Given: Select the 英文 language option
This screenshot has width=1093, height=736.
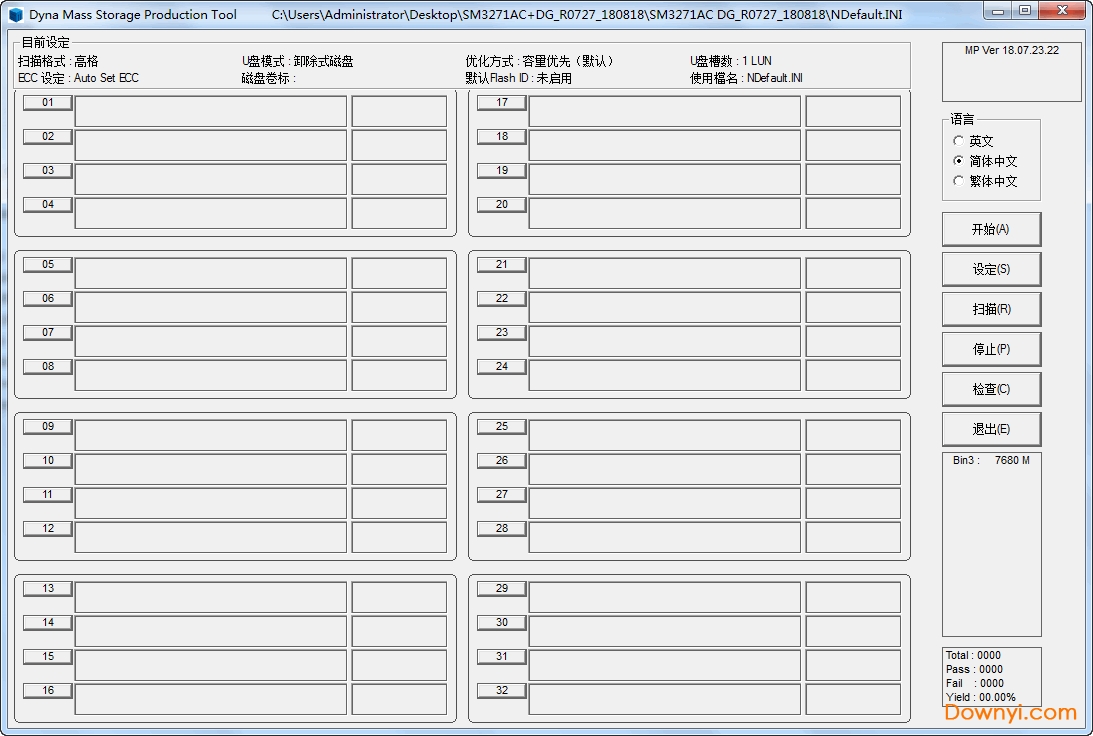Looking at the screenshot, I should pyautogui.click(x=960, y=141).
